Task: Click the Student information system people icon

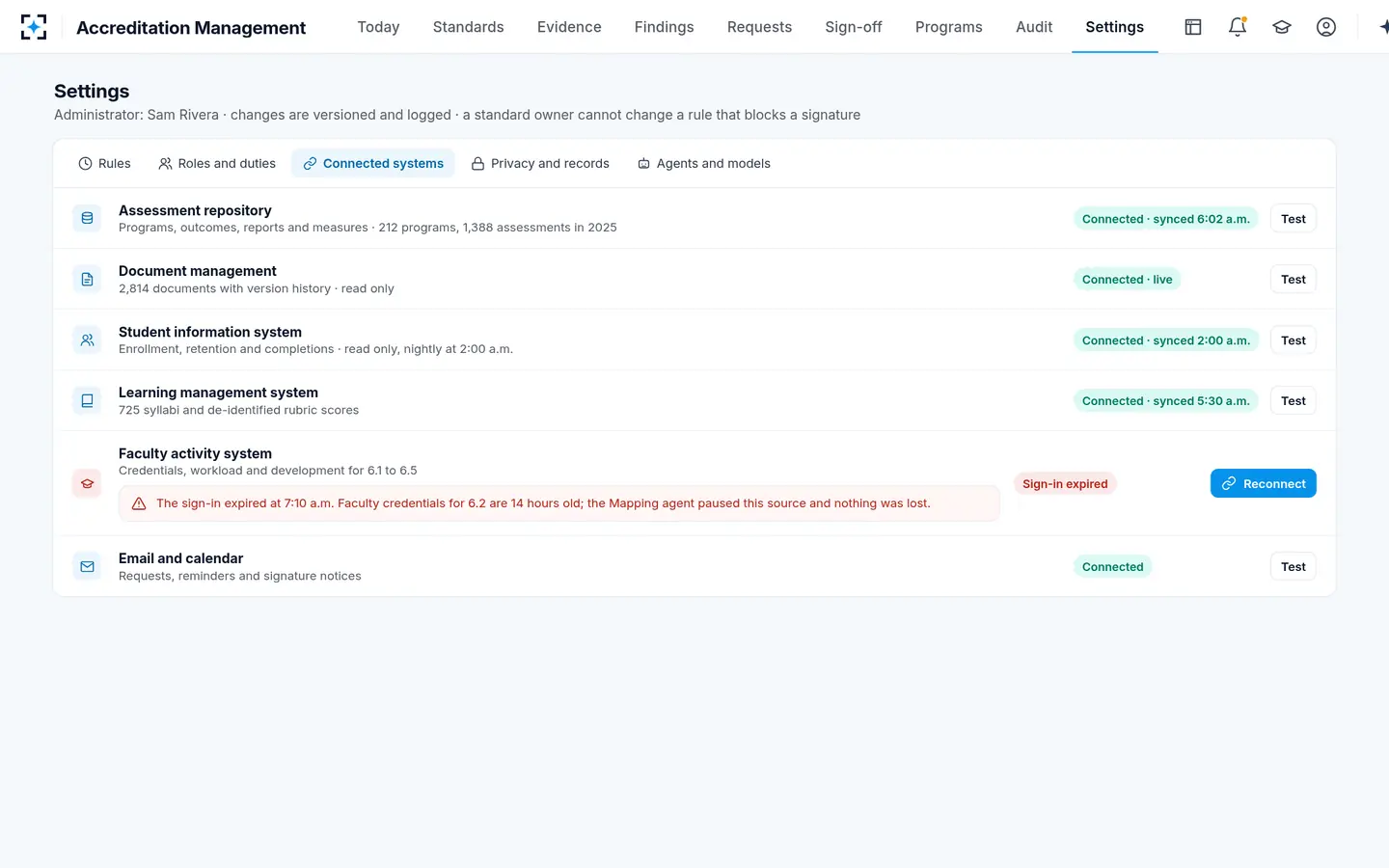Action: [87, 339]
